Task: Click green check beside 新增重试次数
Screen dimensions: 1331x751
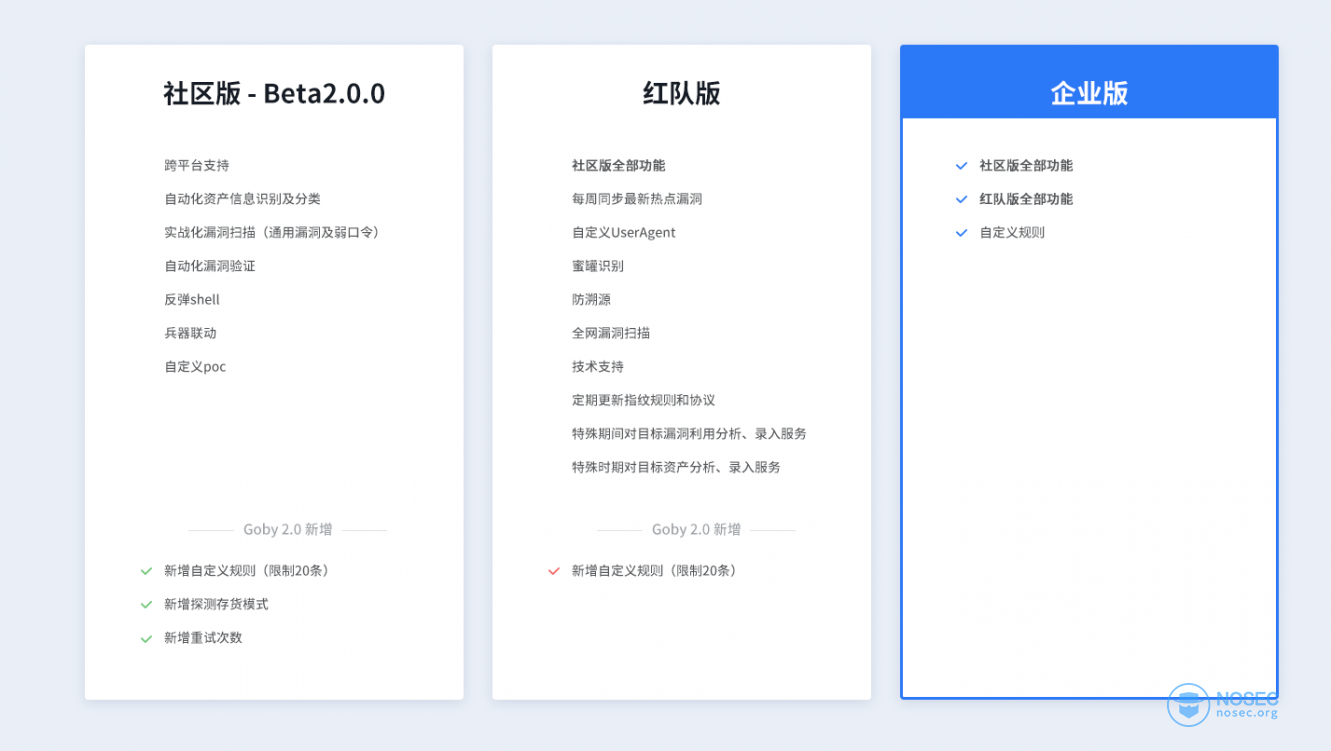Action: (146, 638)
